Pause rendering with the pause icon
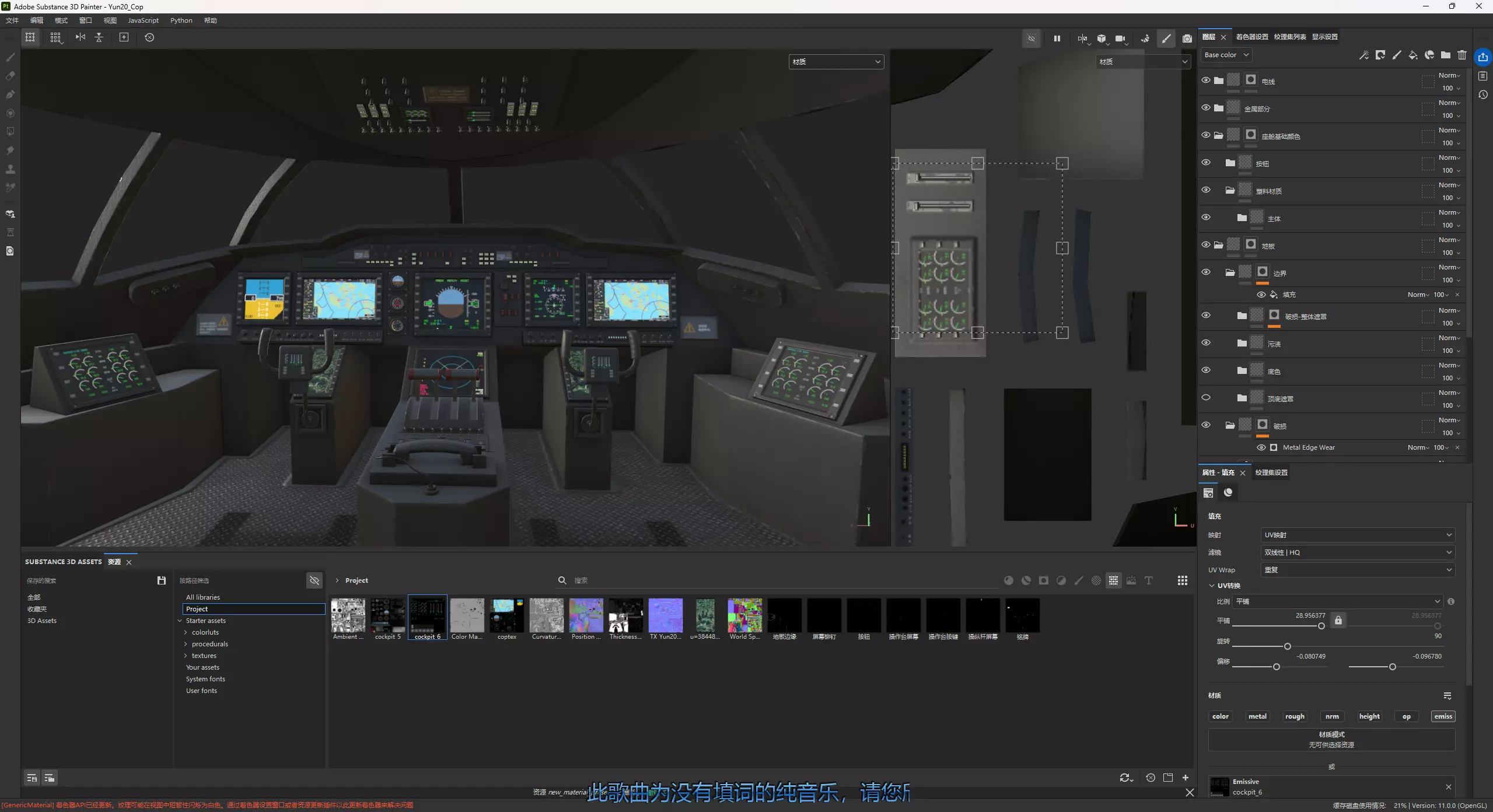The image size is (1493, 812). coord(1057,38)
